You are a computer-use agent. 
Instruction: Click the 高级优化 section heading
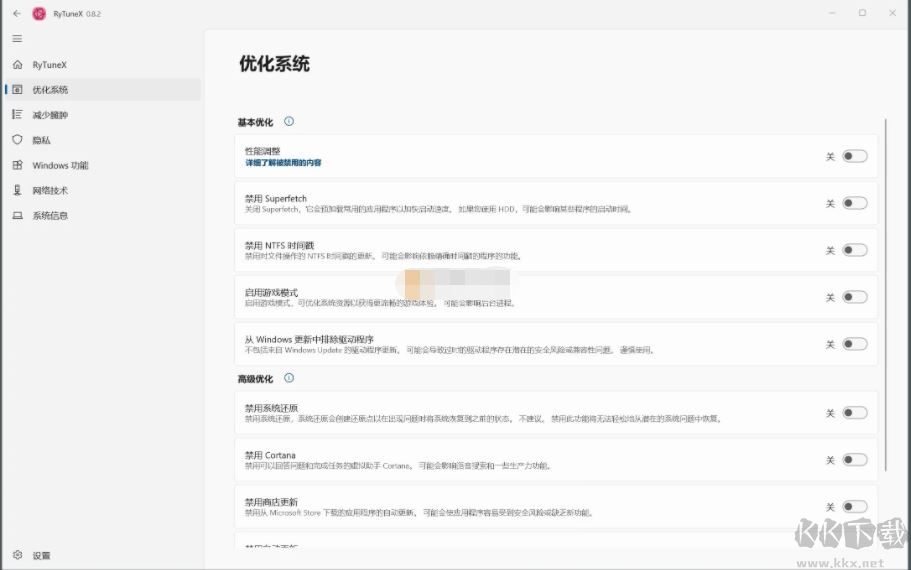255,379
